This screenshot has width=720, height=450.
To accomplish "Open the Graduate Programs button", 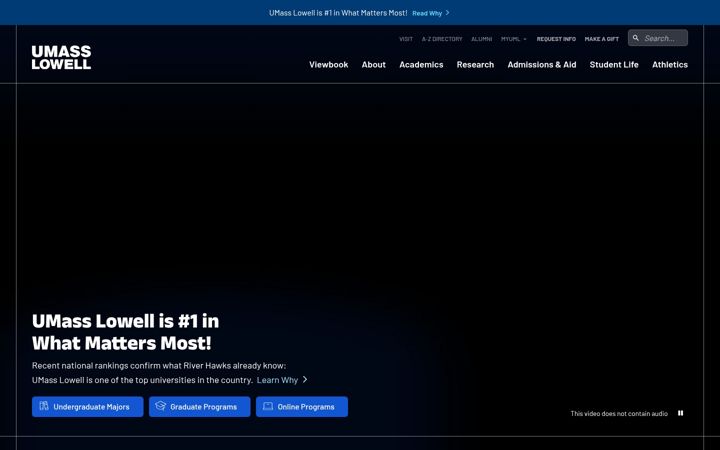I will 200,407.
